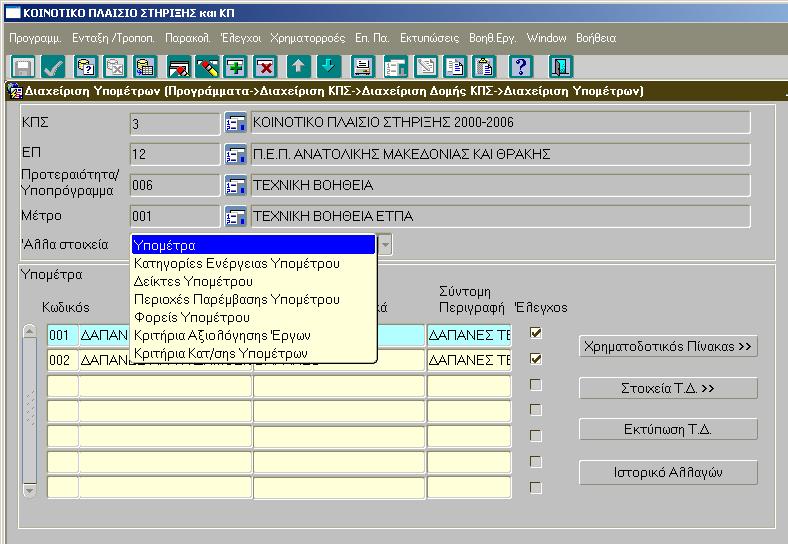The image size is (788, 544).
Task: Click the red X delete record icon
Action: [x=265, y=66]
